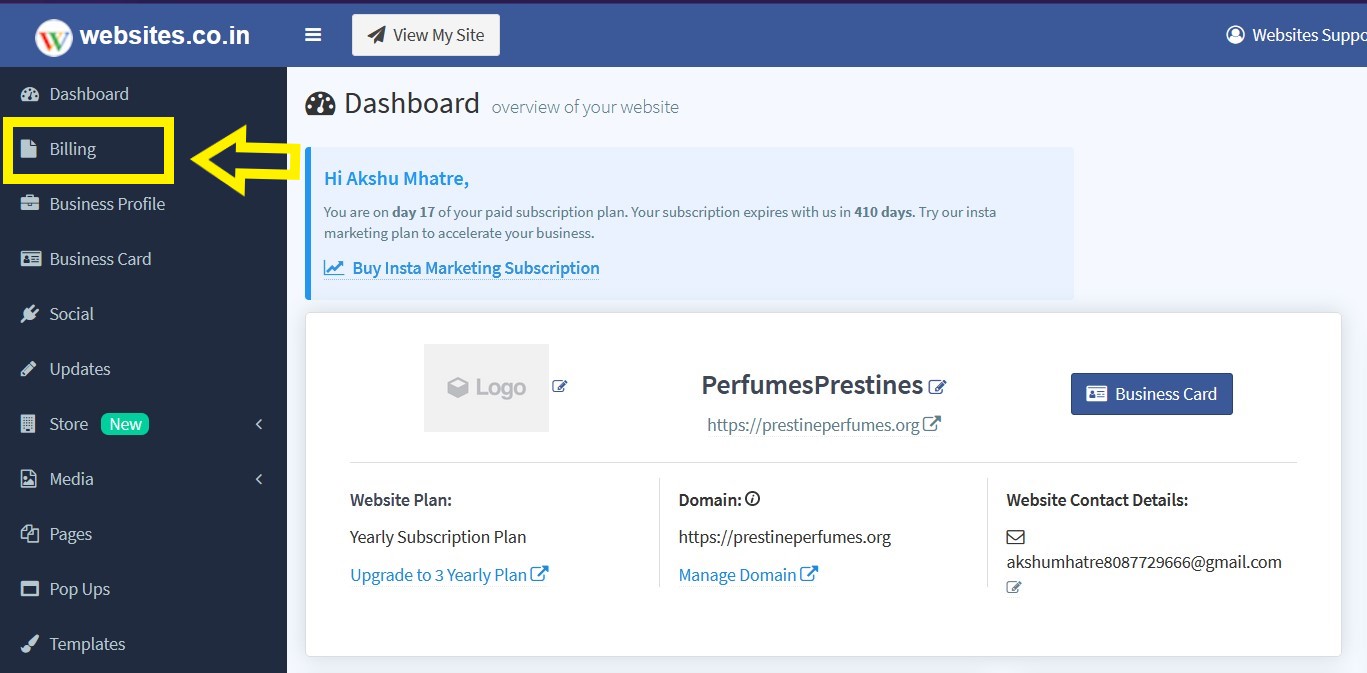Screen dimensions: 1367x673
Task: Click the Pages copy icon
Action: (30, 534)
